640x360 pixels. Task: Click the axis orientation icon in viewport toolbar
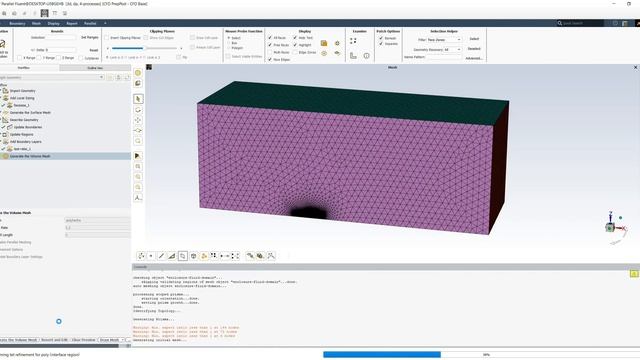pos(138,198)
